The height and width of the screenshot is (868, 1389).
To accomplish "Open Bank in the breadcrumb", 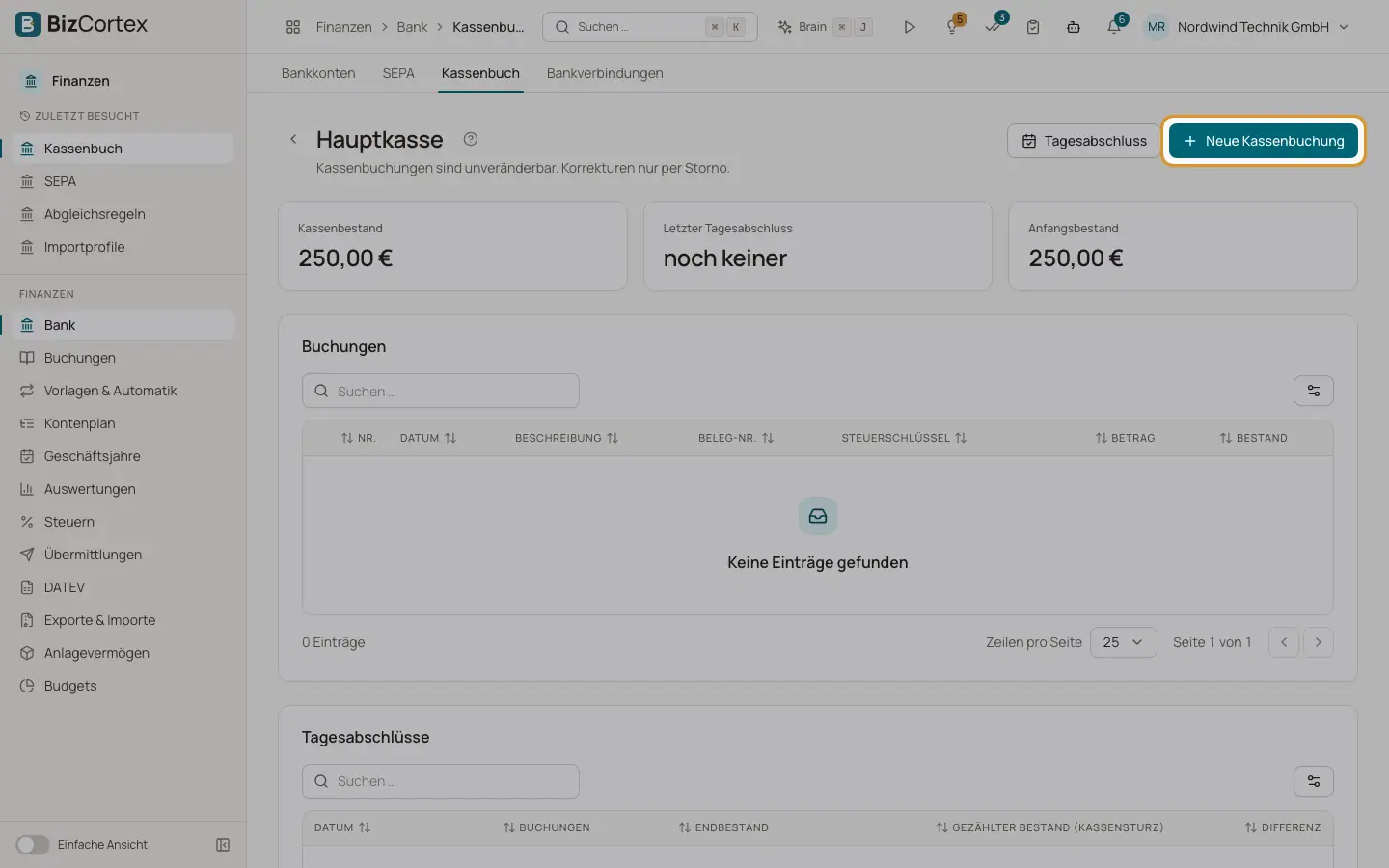I will [x=412, y=27].
